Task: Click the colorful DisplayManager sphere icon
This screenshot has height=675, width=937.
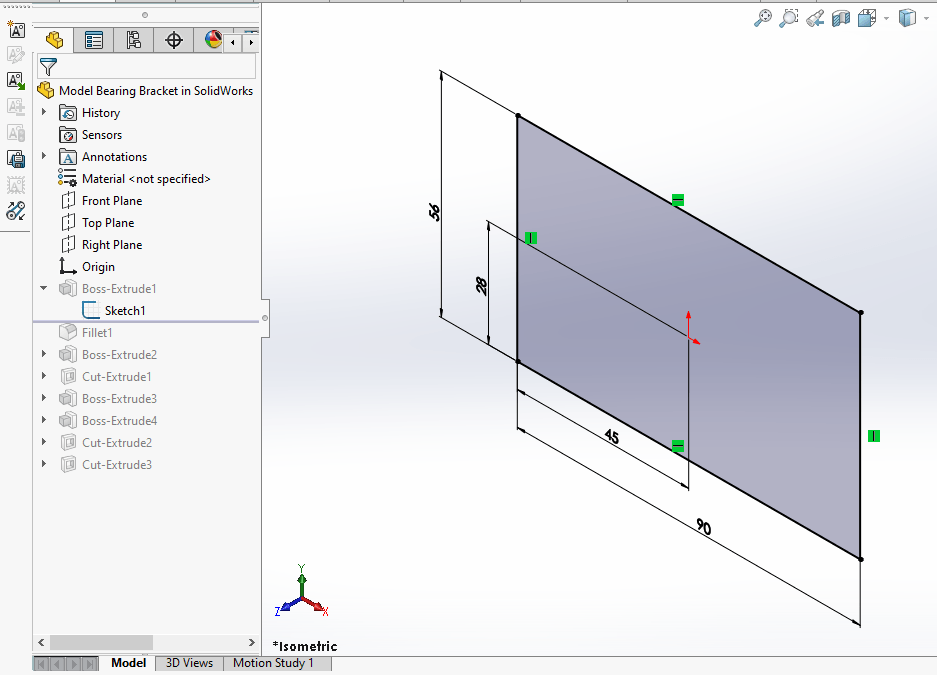Action: tap(211, 40)
